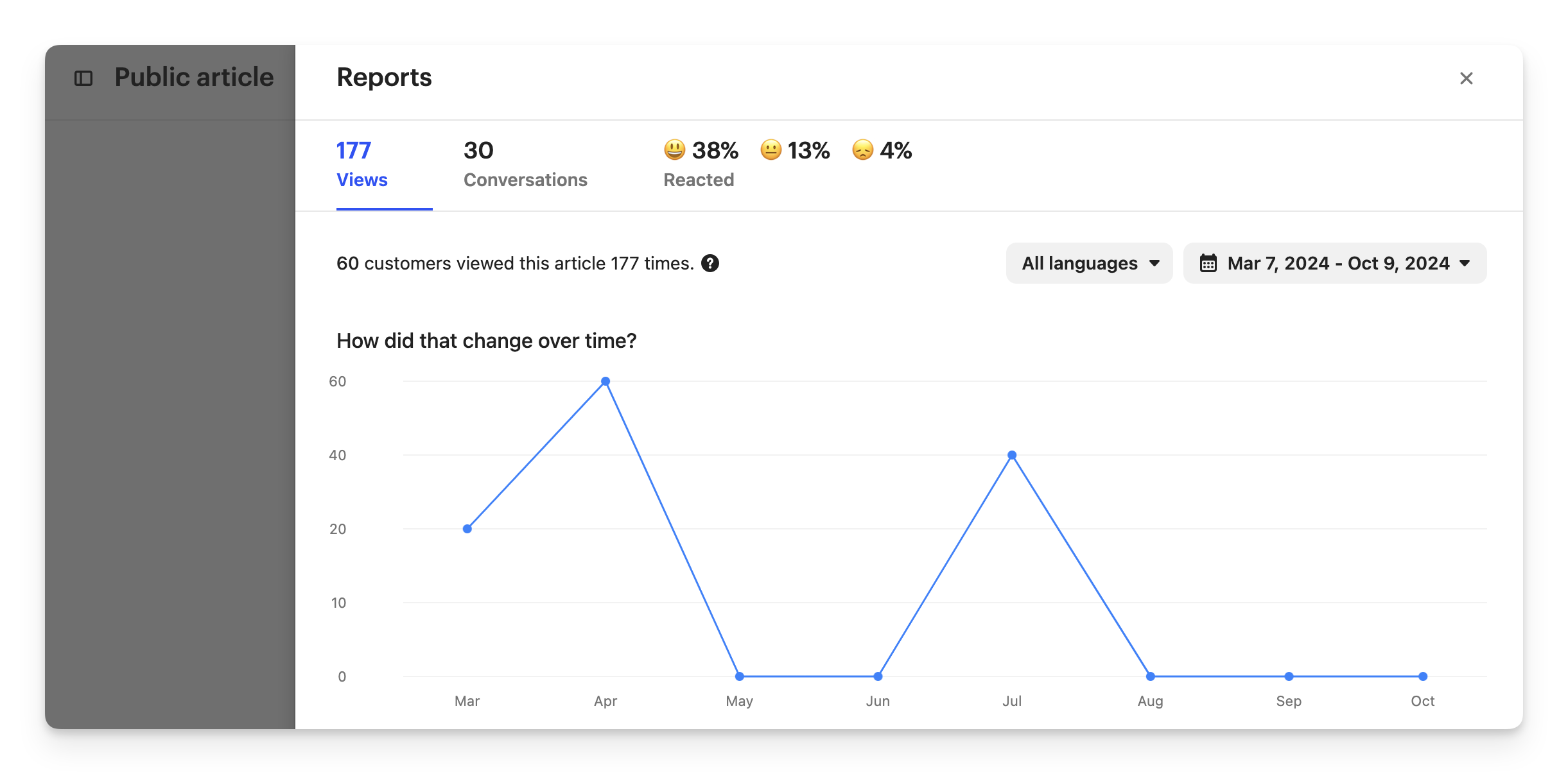Click the July peak data point
Image resolution: width=1568 pixels, height=774 pixels.
pos(1012,455)
